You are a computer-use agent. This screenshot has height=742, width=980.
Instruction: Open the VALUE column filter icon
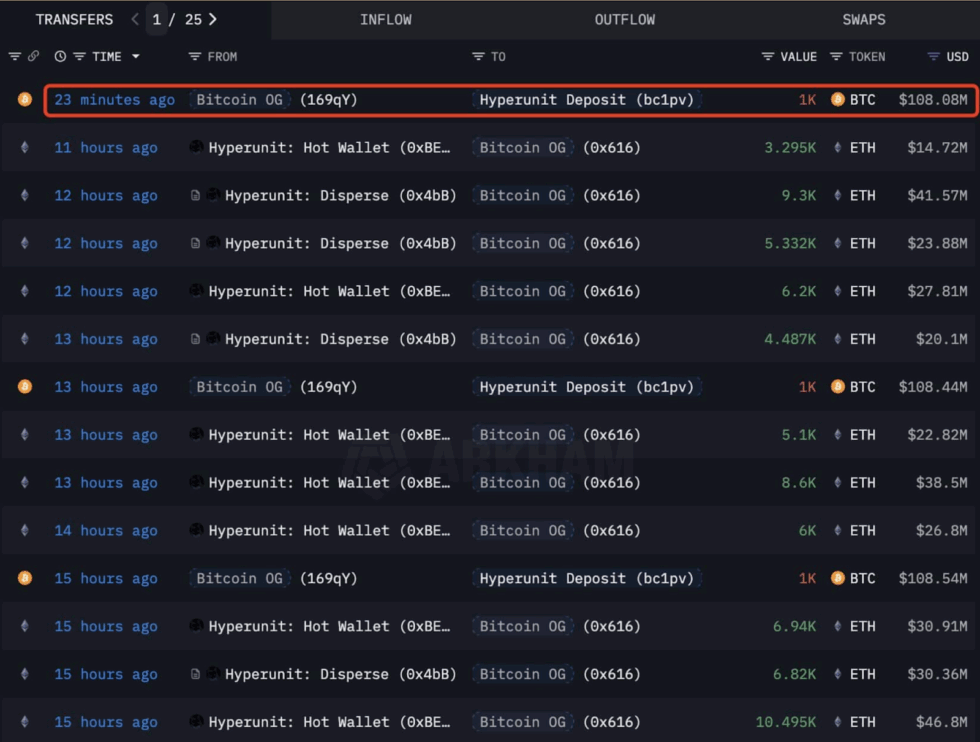768,56
